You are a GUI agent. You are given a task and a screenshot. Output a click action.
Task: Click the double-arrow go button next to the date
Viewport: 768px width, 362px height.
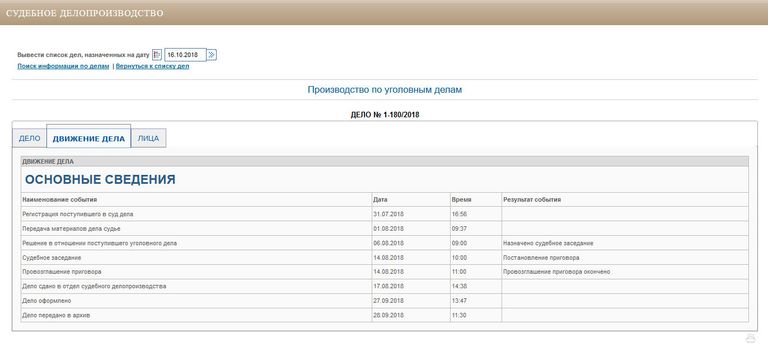212,55
